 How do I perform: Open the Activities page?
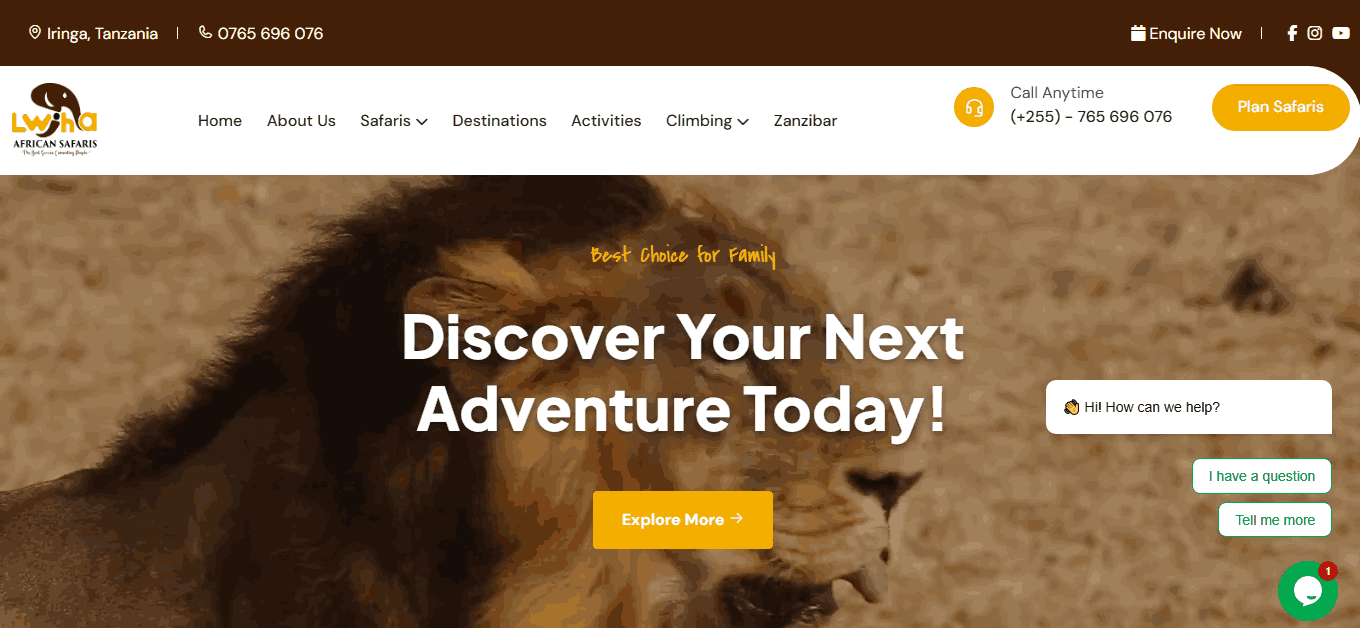point(606,120)
